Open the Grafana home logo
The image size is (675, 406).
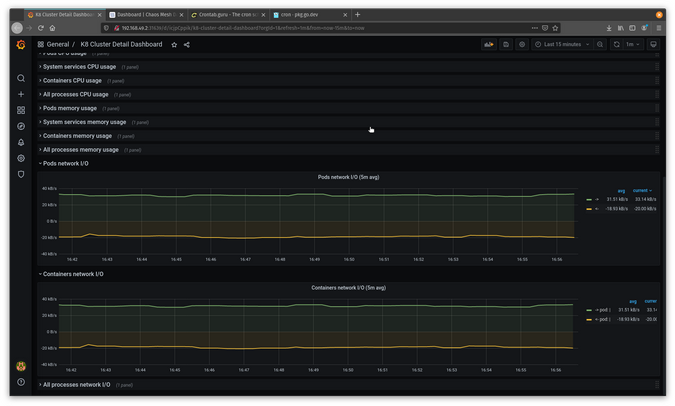(21, 45)
